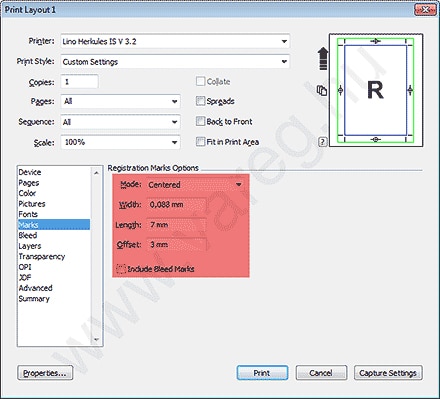Select the Pages pane in list
Screen dimensions: 440x399
click(x=54, y=183)
